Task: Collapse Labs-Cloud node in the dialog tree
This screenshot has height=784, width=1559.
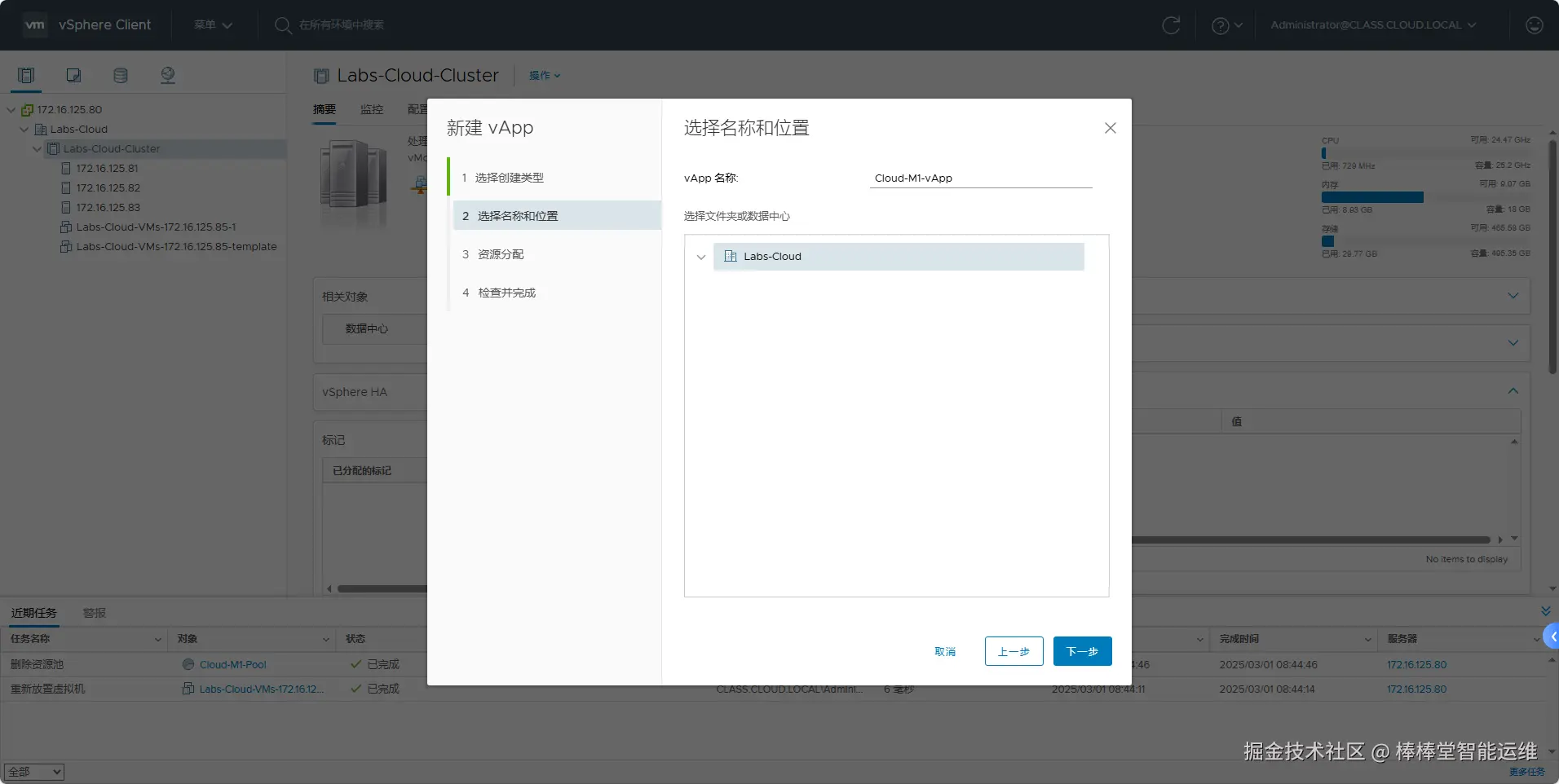Action: 700,257
